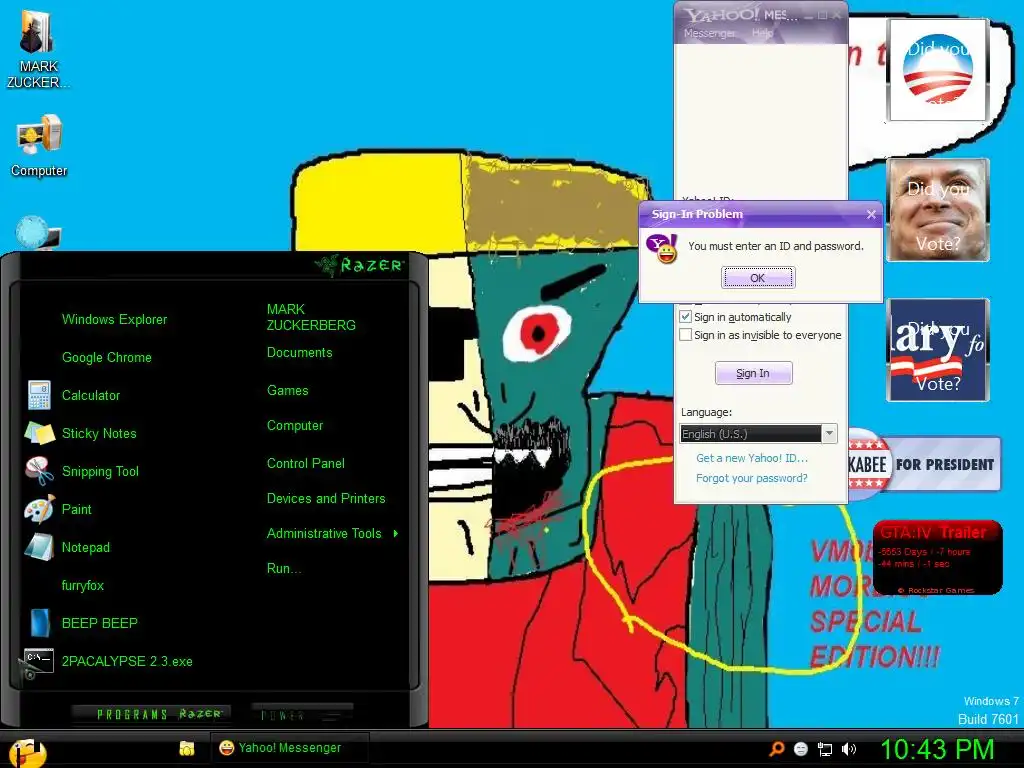
Task: Click POWER button in Start menu
Action: [302, 714]
